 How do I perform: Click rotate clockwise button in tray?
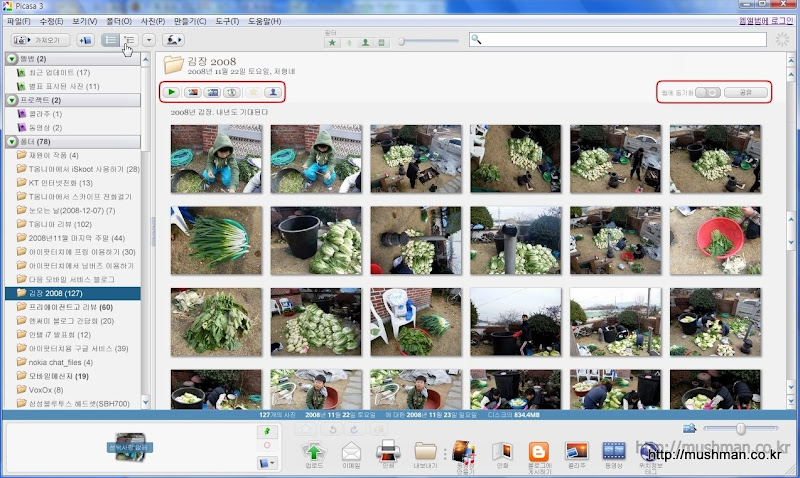click(x=354, y=430)
